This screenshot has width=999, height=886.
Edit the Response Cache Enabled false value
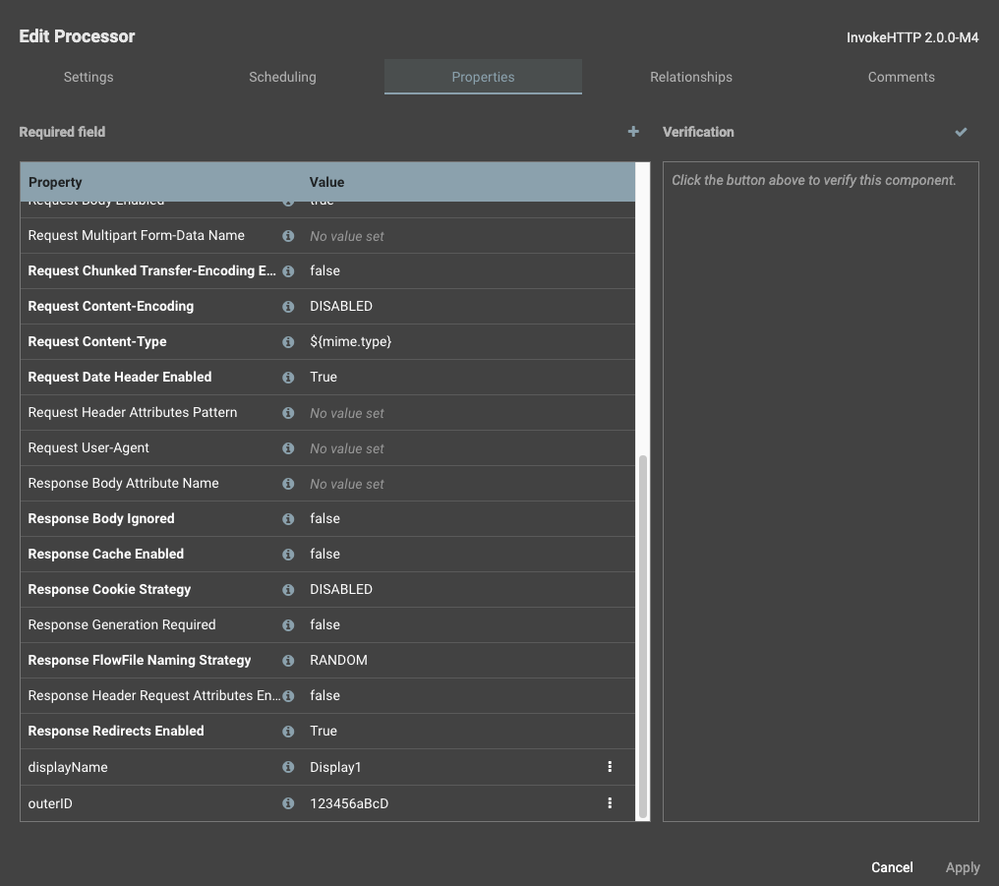325,554
